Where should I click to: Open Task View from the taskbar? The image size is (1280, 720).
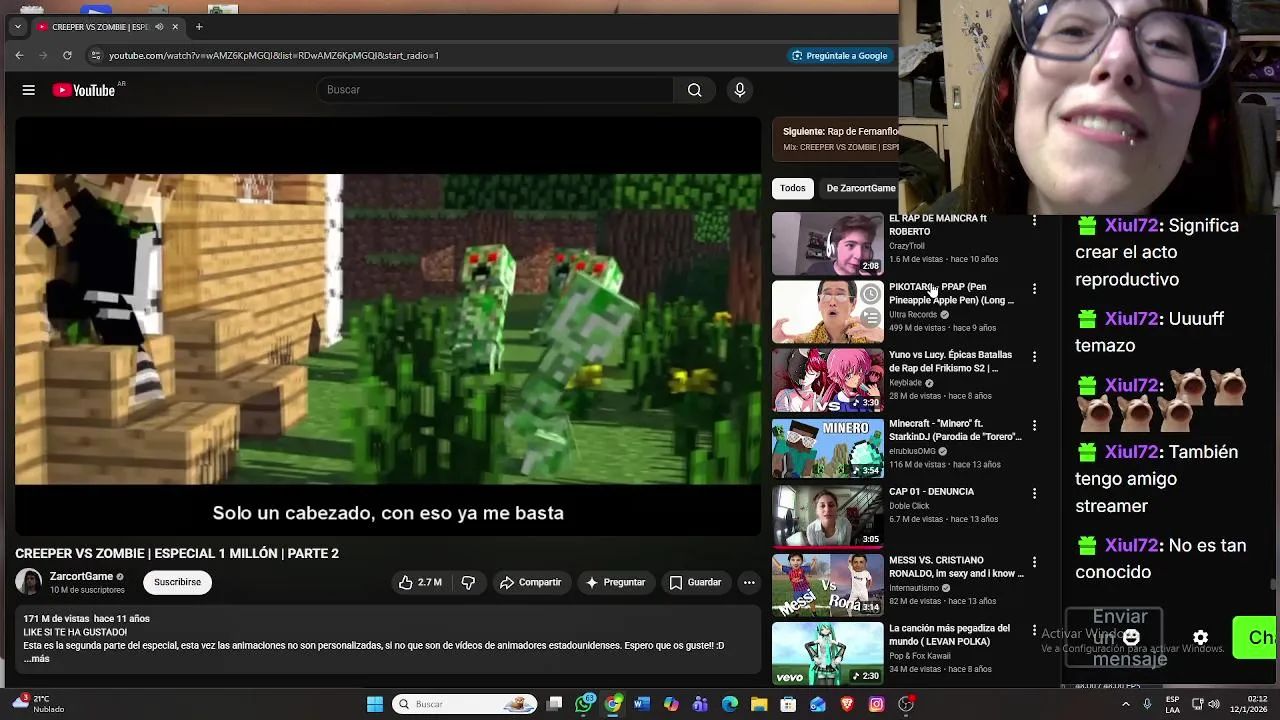[x=555, y=704]
